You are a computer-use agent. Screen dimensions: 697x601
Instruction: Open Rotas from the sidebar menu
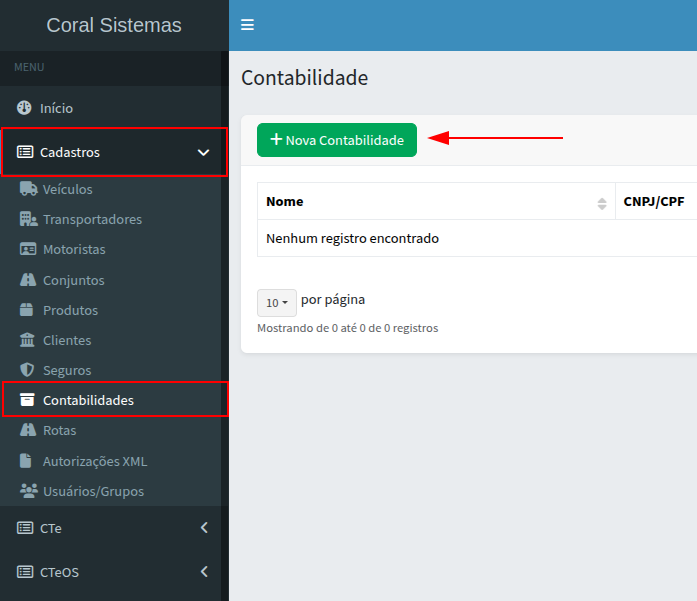point(59,430)
